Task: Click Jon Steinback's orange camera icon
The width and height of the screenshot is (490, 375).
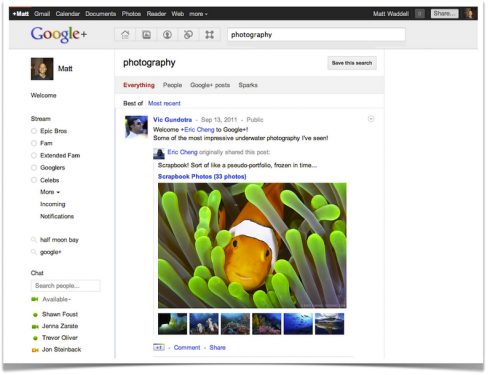Action: coord(35,350)
